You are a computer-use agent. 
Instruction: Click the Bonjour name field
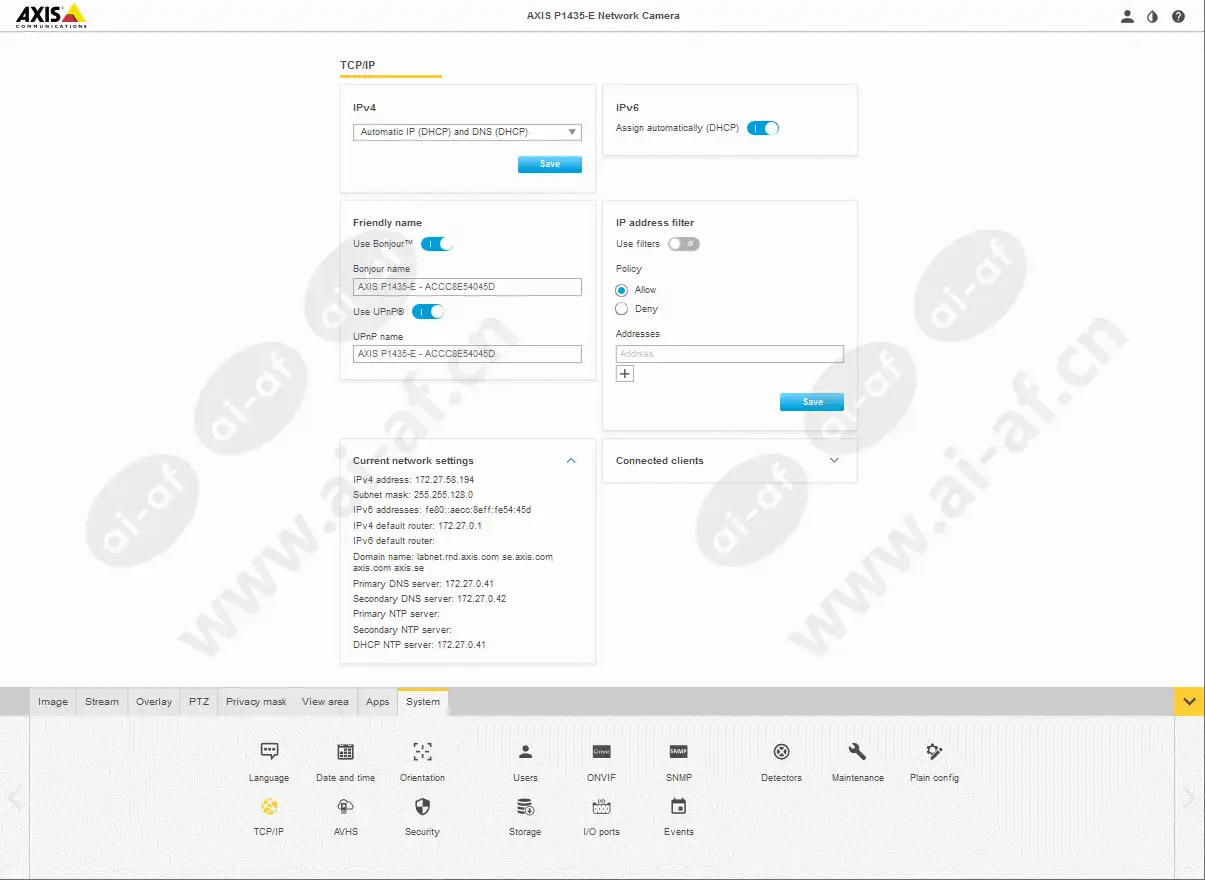coord(467,287)
